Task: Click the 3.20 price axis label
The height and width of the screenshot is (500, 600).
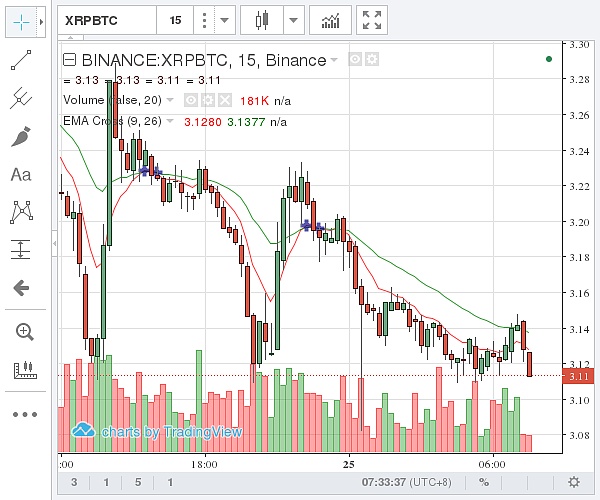Action: coord(579,222)
